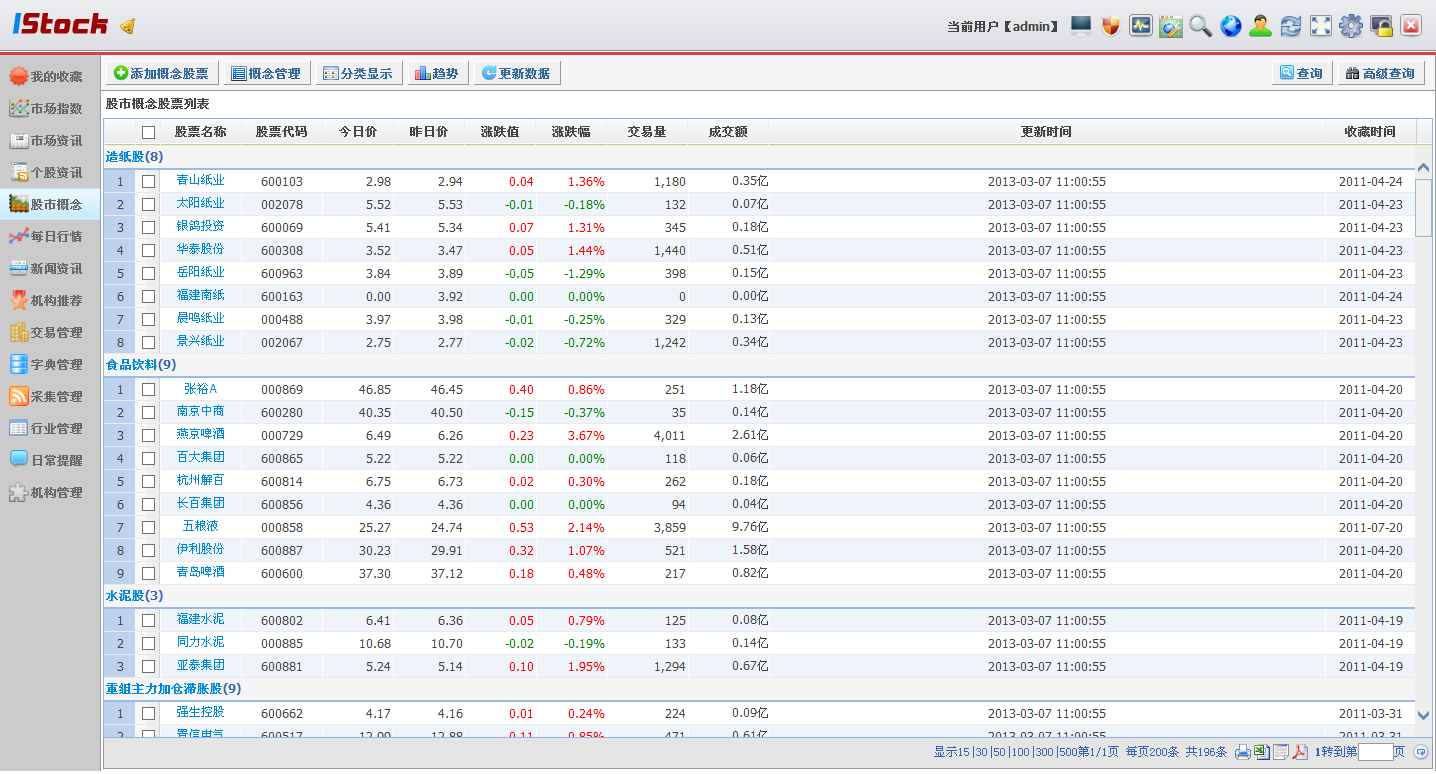
Task: Open 每日行情 in the sidebar
Action: click(50, 237)
